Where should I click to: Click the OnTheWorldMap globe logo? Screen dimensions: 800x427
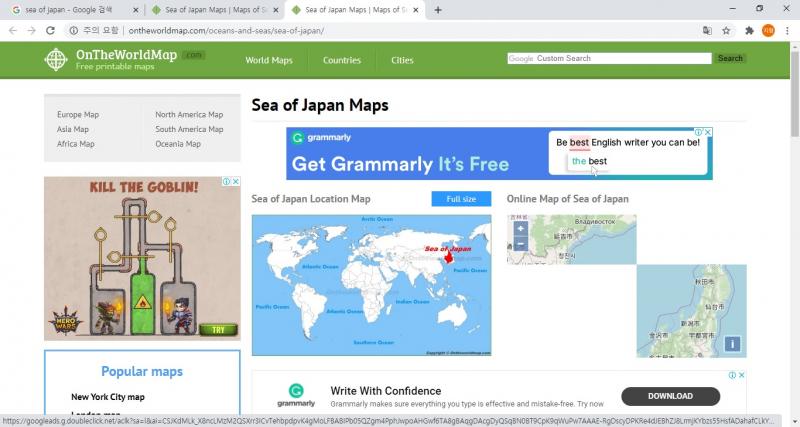tap(57, 59)
